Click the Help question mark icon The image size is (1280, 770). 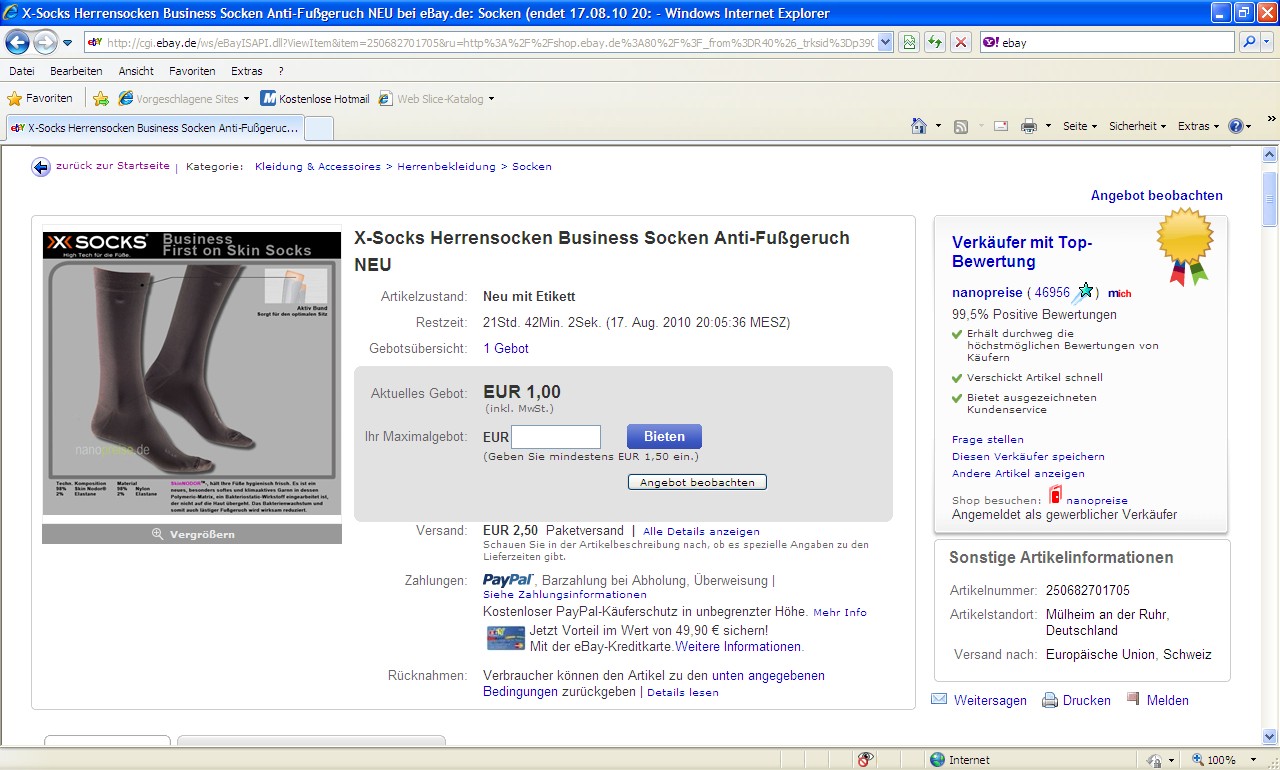tap(1236, 126)
